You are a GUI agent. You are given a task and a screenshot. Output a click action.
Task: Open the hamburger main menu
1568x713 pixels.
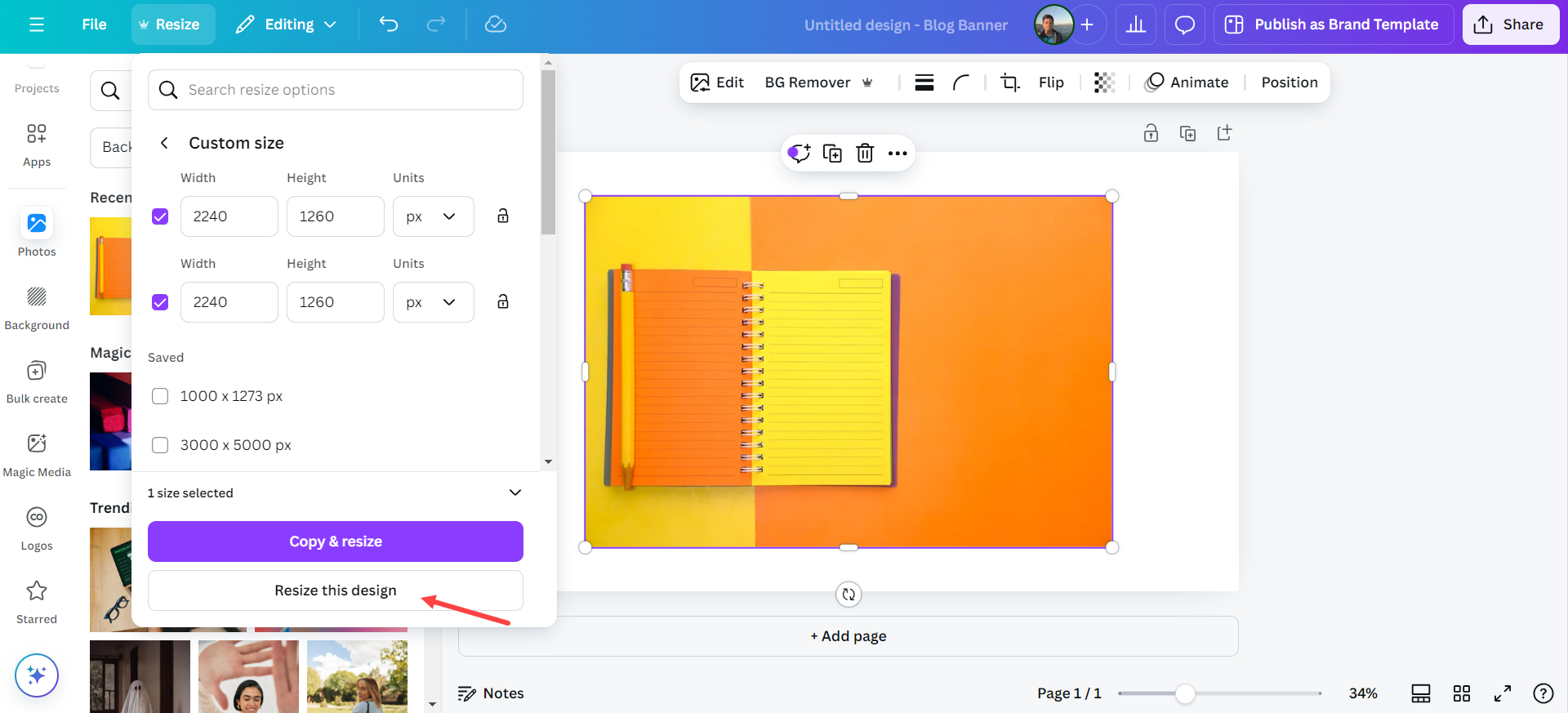[37, 25]
